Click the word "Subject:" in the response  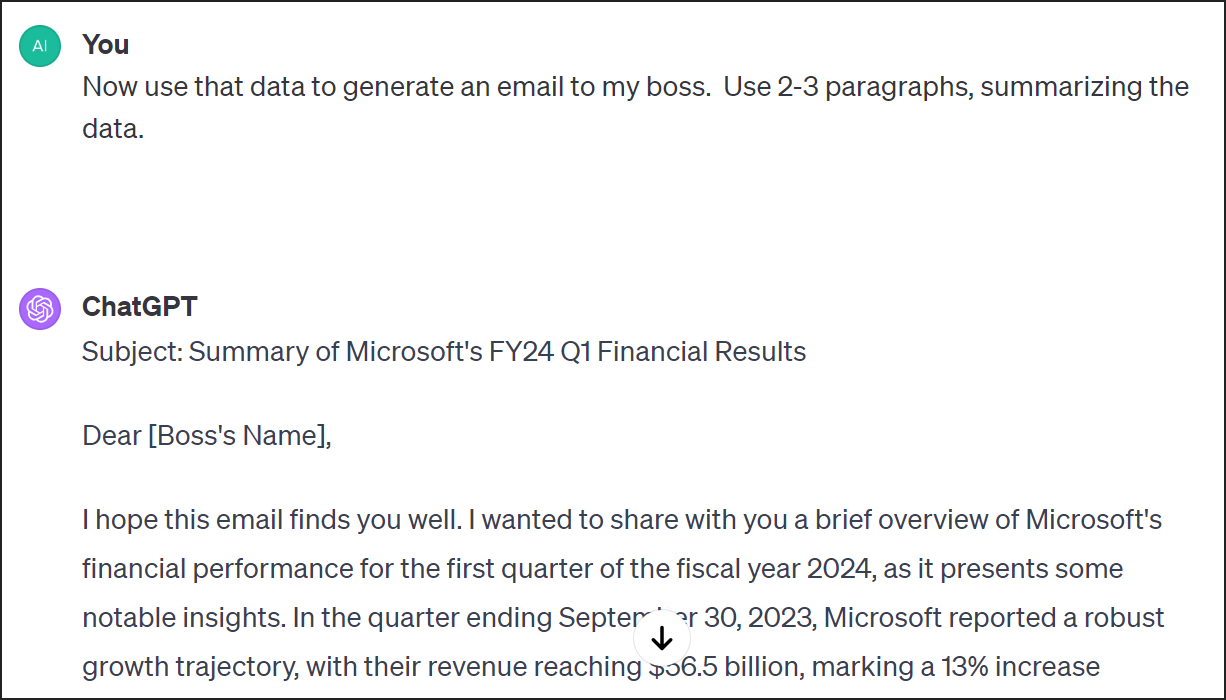coord(132,352)
